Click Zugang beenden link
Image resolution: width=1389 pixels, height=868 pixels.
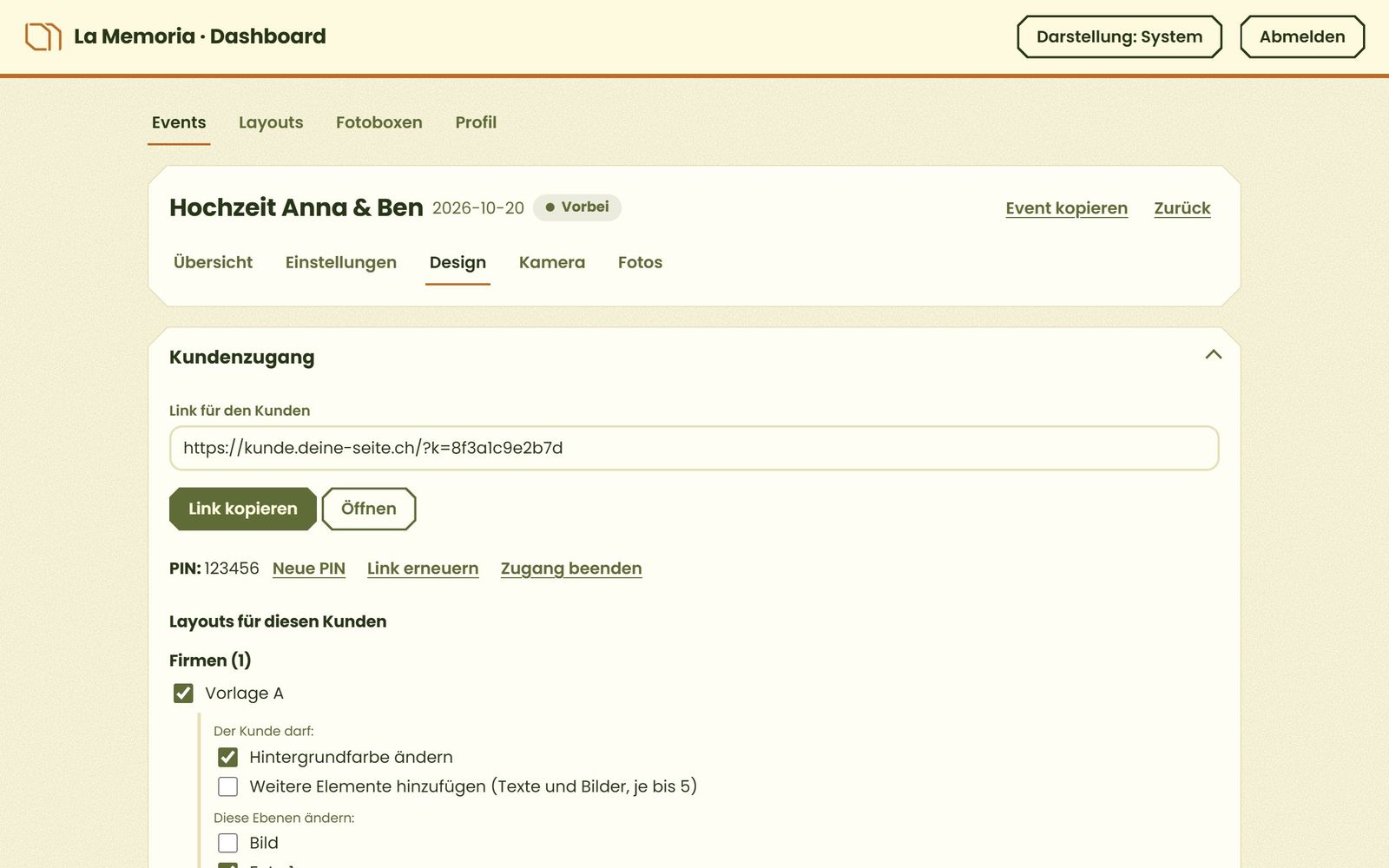coord(571,569)
